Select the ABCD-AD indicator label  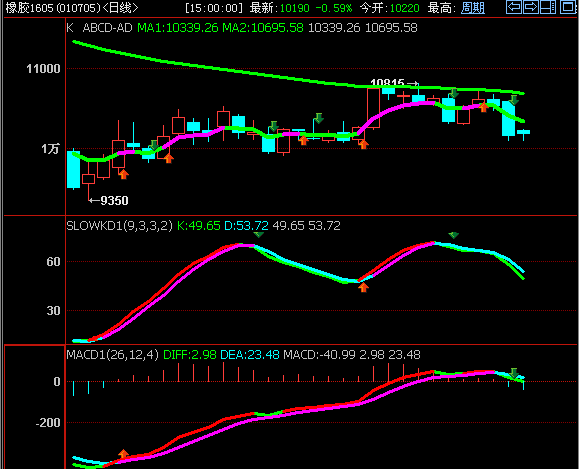click(x=107, y=28)
